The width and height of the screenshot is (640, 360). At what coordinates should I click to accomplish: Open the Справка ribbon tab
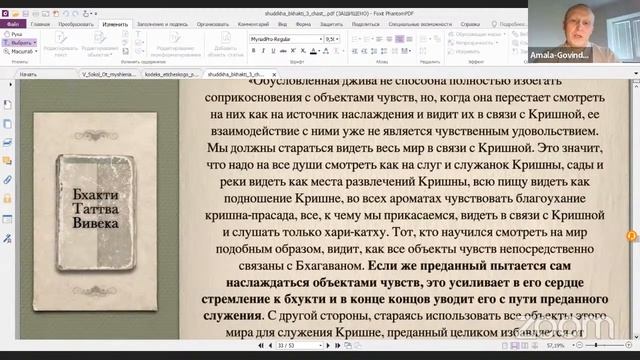[x=470, y=24]
